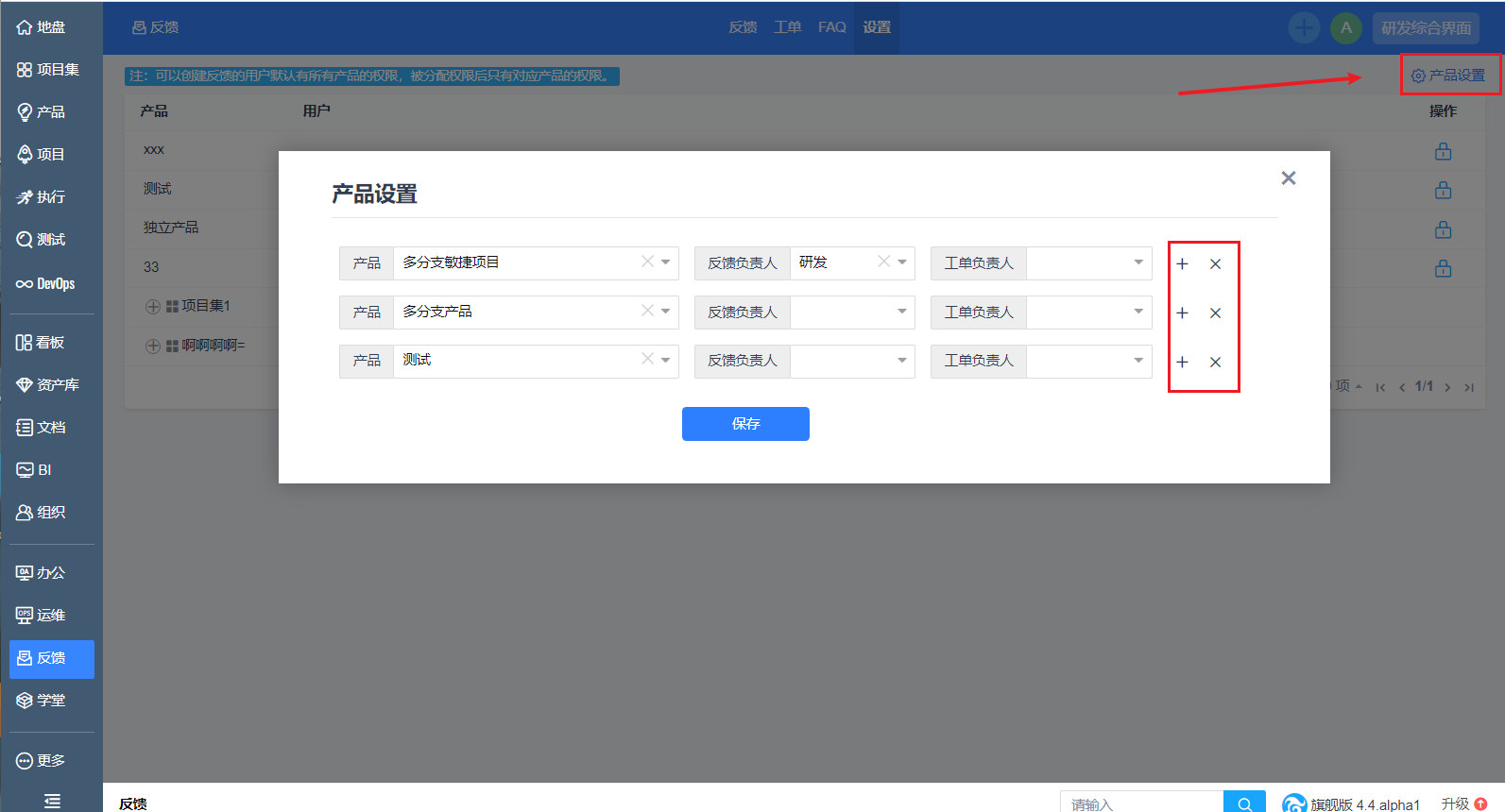Open 资产库 in the left sidebar

[48, 385]
